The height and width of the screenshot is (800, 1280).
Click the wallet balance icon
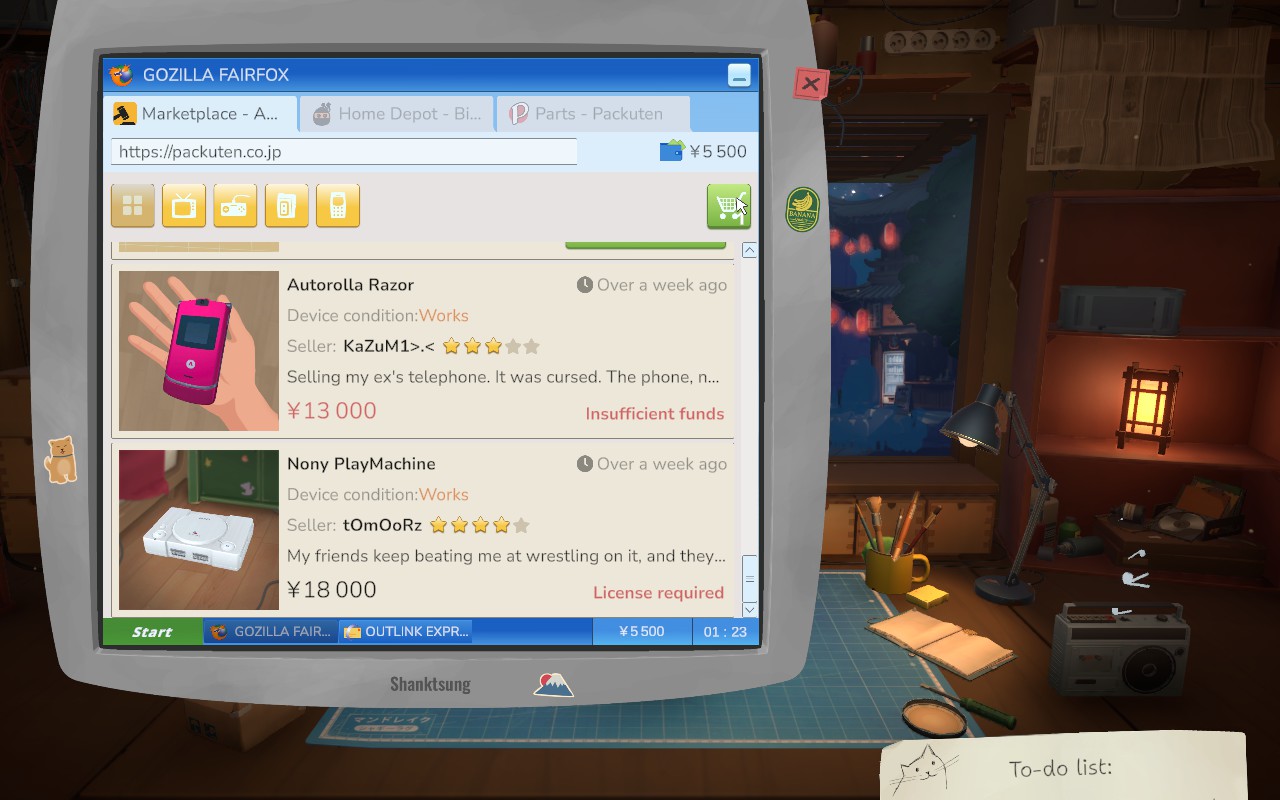point(672,151)
